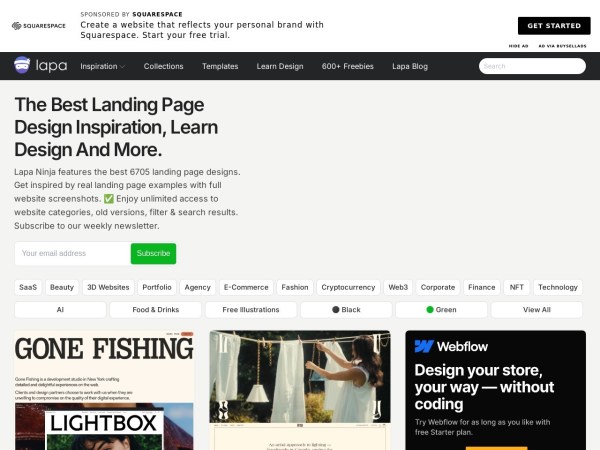
Task: Go to the Templates page
Action: [x=220, y=66]
